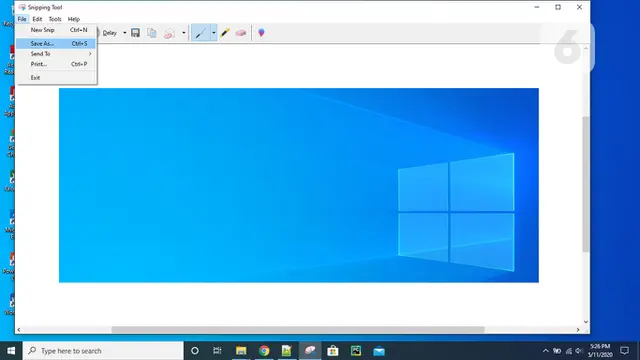Choose New Snip in File menu

point(56,30)
